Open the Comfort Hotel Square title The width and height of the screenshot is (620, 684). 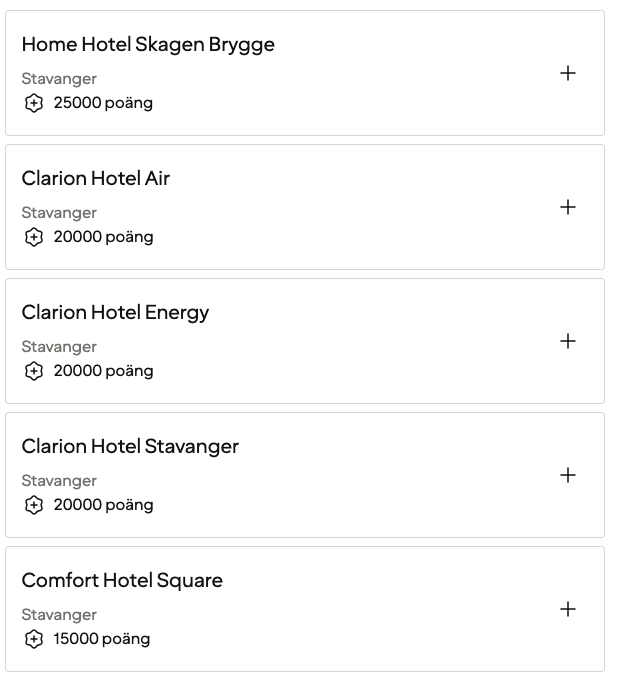tap(122, 581)
